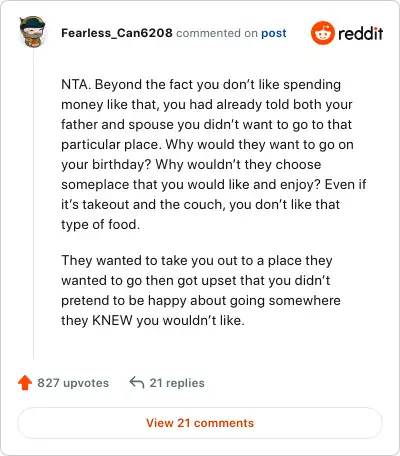The image size is (400, 456).
Task: Click the View 21 comments button
Action: point(200,423)
